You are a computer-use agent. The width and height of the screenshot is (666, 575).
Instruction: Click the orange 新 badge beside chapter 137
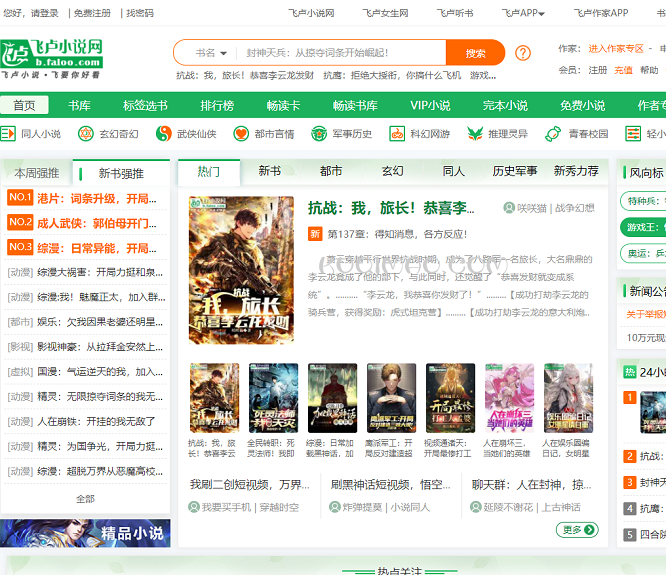pyautogui.click(x=315, y=234)
